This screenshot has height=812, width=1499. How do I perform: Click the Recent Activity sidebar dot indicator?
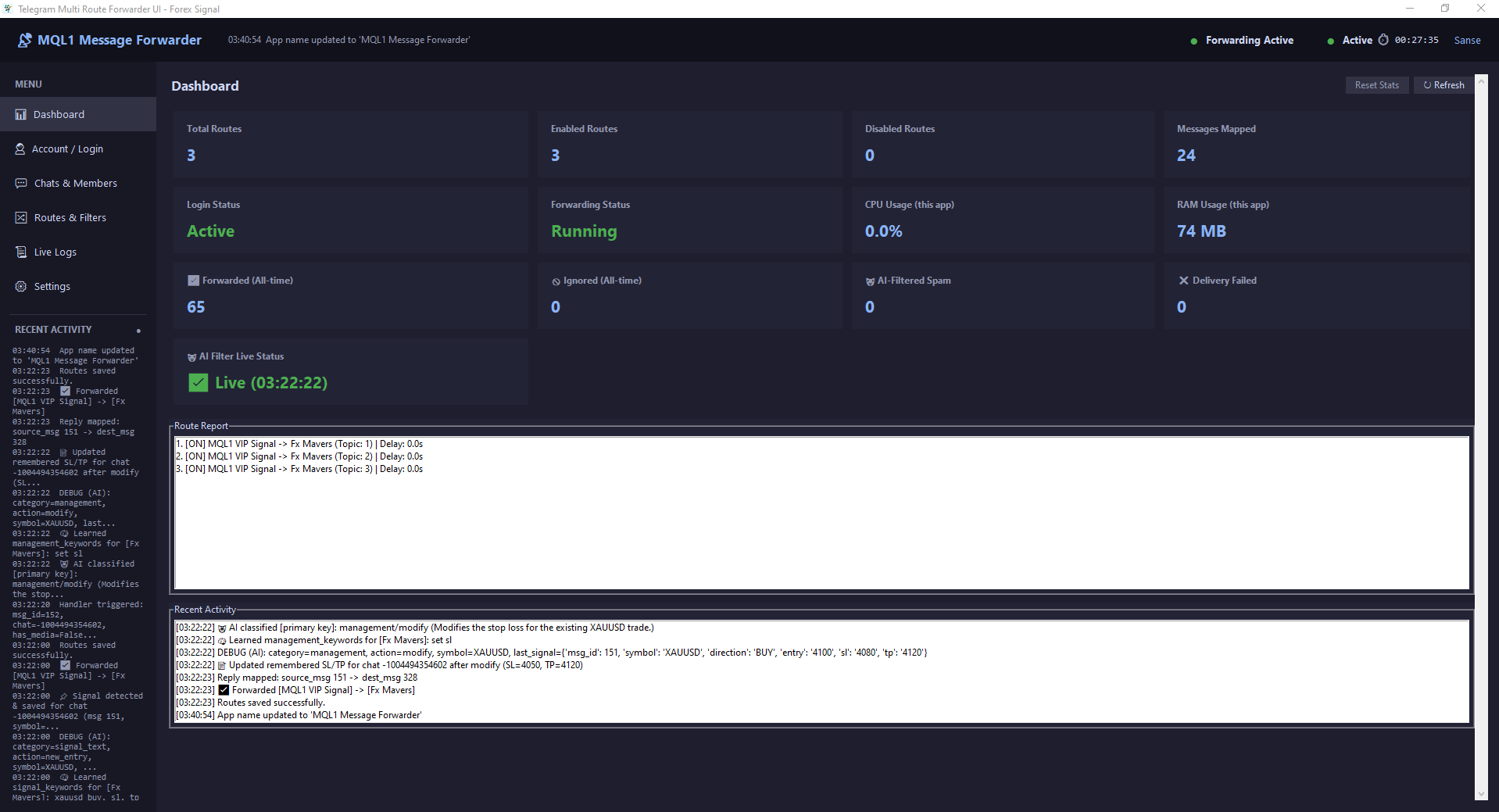138,331
